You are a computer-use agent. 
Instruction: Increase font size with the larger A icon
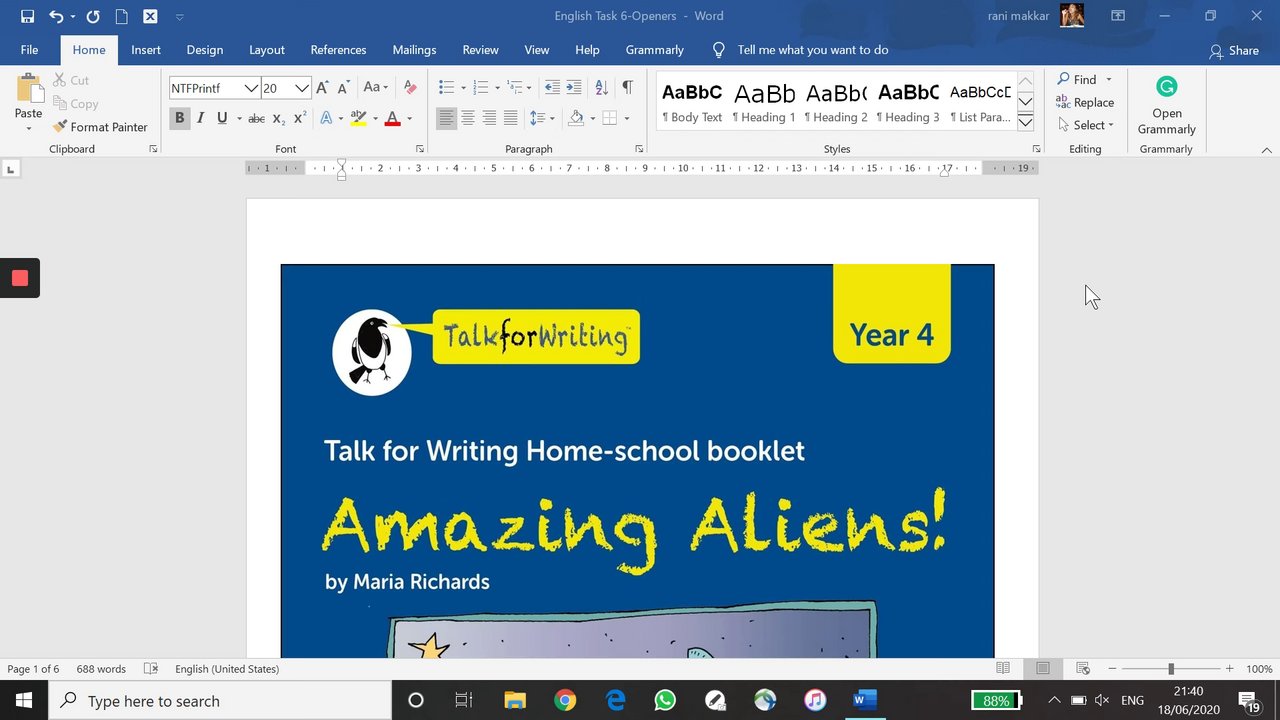322,88
